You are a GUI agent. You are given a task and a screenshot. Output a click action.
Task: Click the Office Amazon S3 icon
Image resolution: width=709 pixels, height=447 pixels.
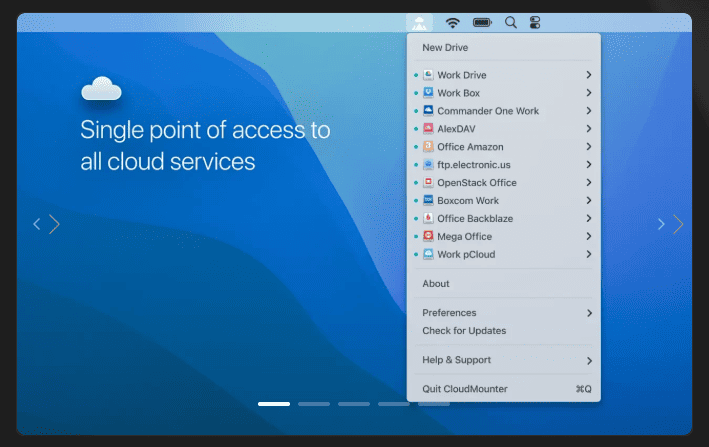click(428, 146)
